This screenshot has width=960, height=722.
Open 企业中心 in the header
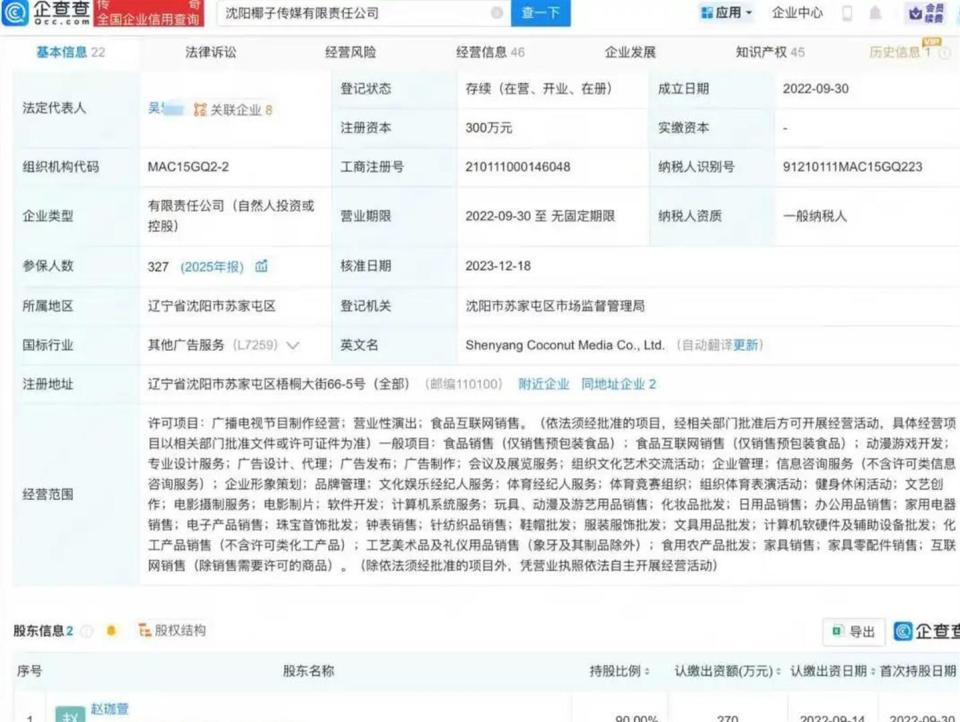(x=797, y=13)
